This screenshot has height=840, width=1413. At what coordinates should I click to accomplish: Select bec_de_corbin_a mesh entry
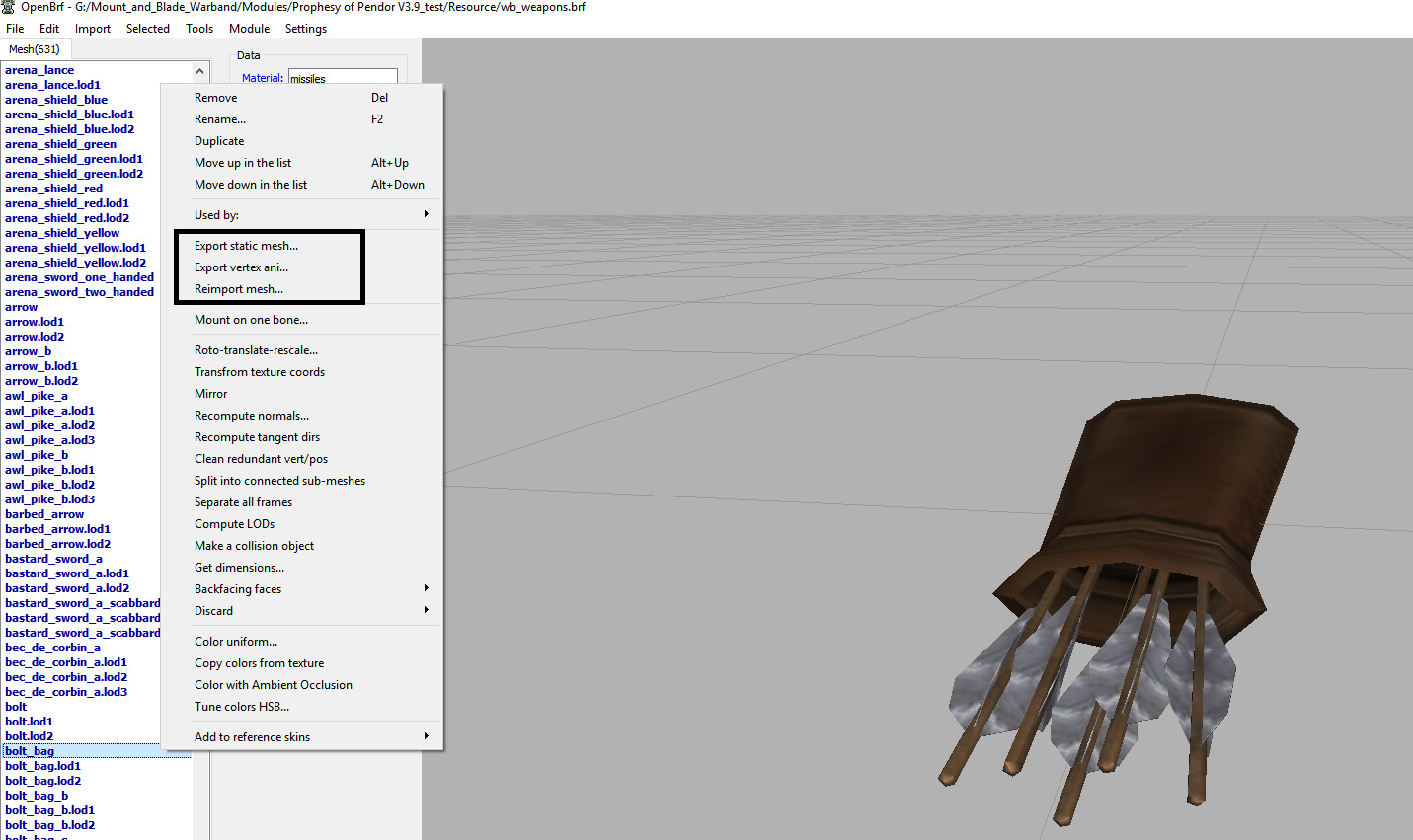[x=52, y=648]
